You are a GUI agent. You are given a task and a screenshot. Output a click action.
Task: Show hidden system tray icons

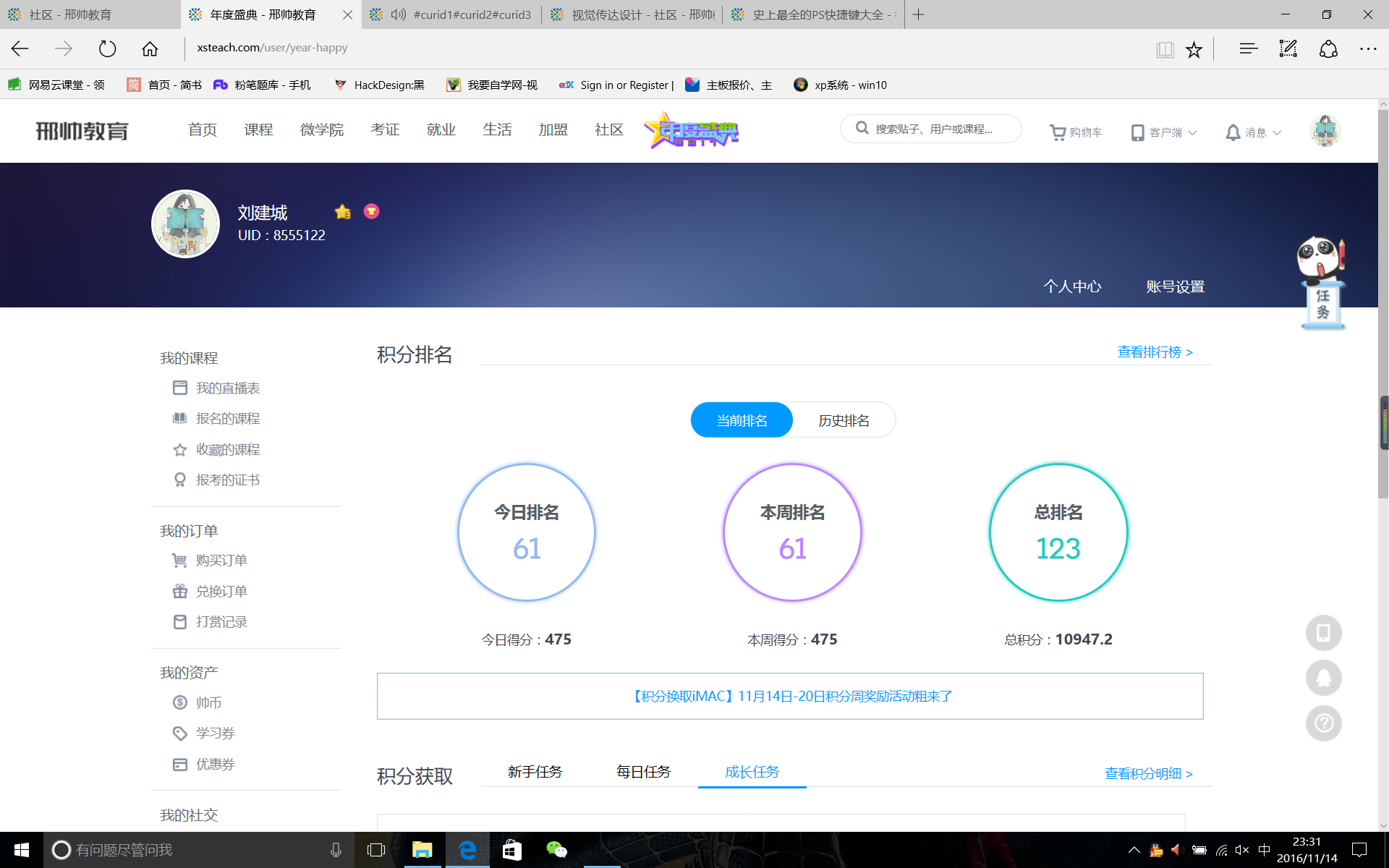point(1134,850)
